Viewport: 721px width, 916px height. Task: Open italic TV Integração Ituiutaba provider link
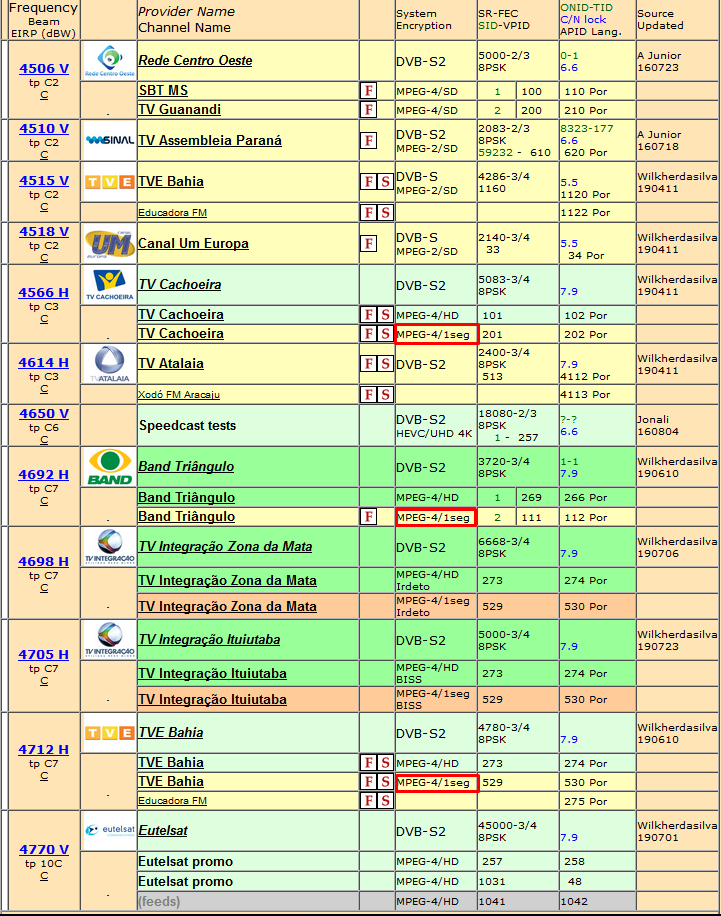(209, 639)
